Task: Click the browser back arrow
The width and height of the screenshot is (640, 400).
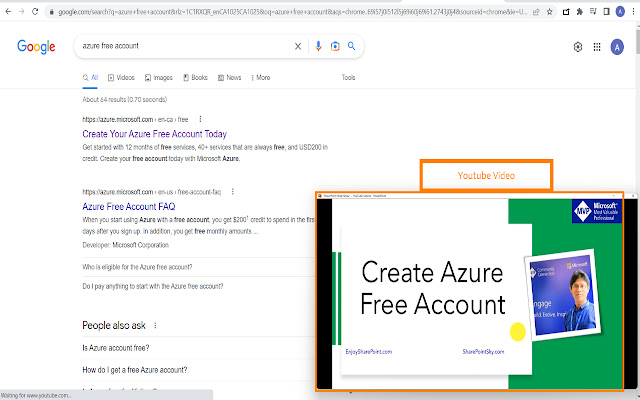Action: coord(8,12)
